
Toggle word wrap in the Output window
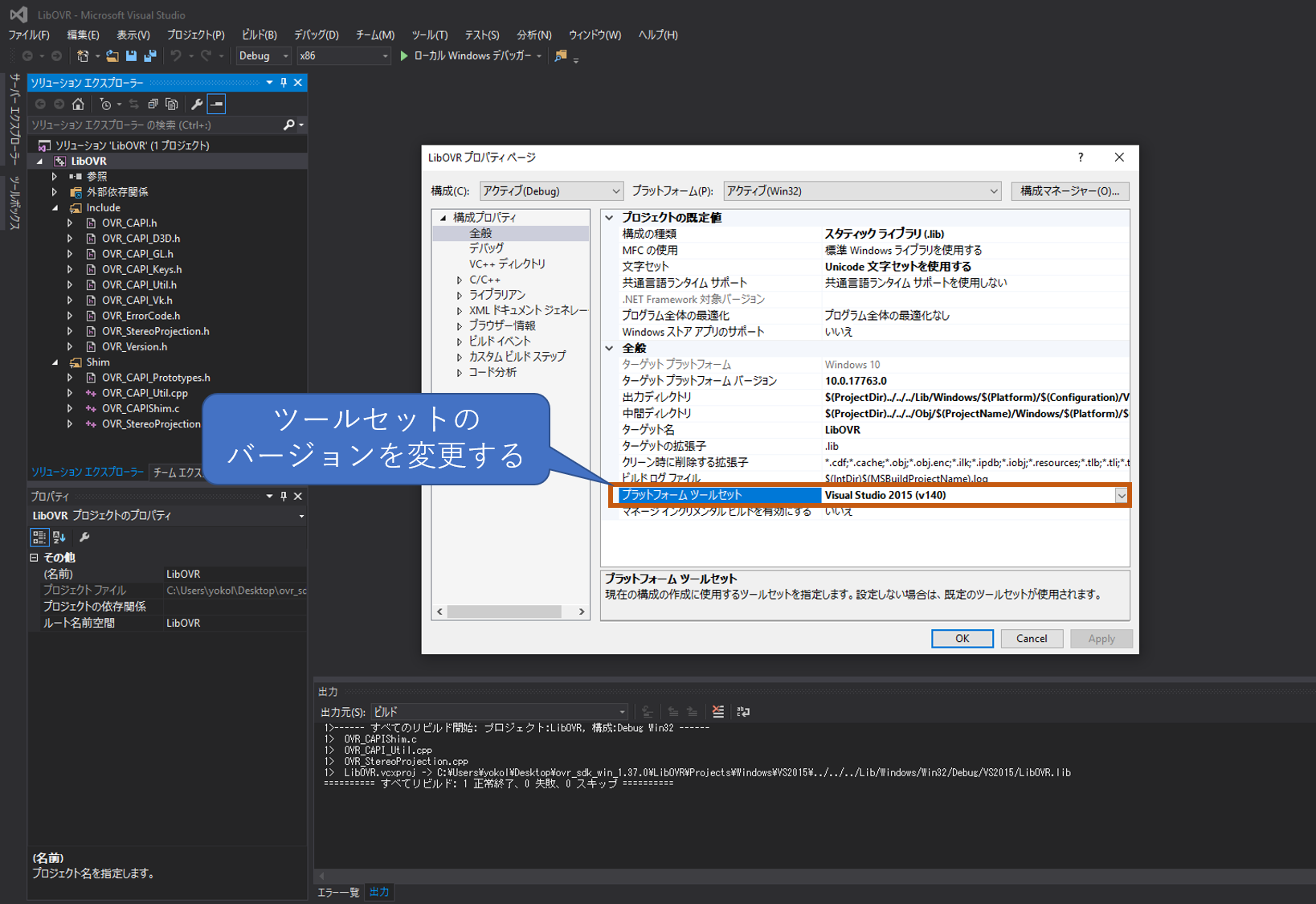point(743,712)
